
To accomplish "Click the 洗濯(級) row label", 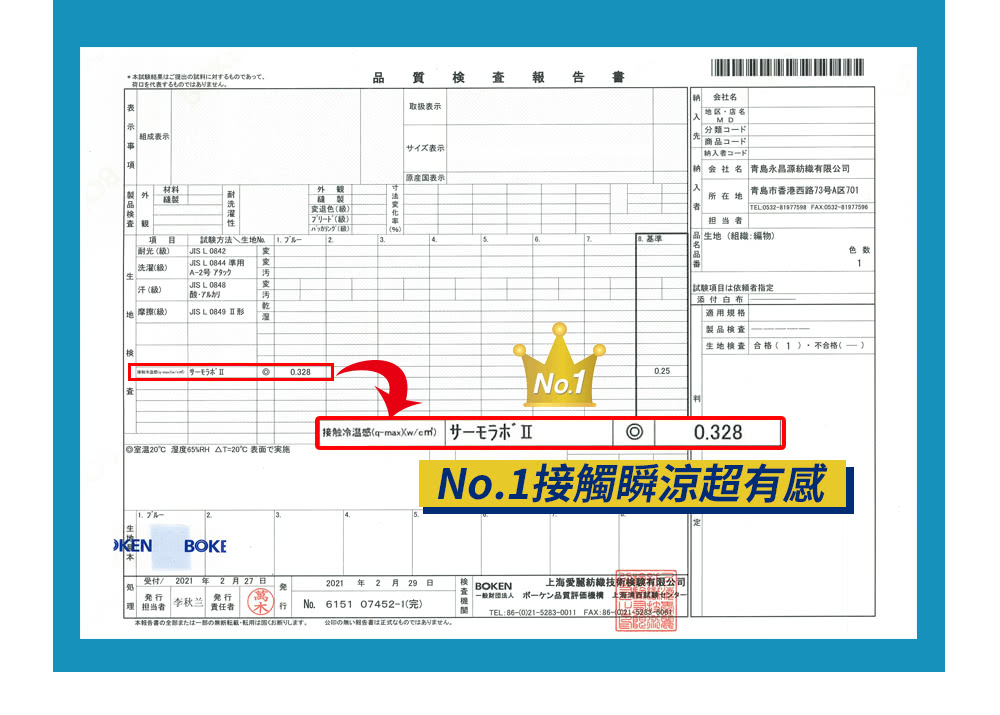I will coord(152,267).
